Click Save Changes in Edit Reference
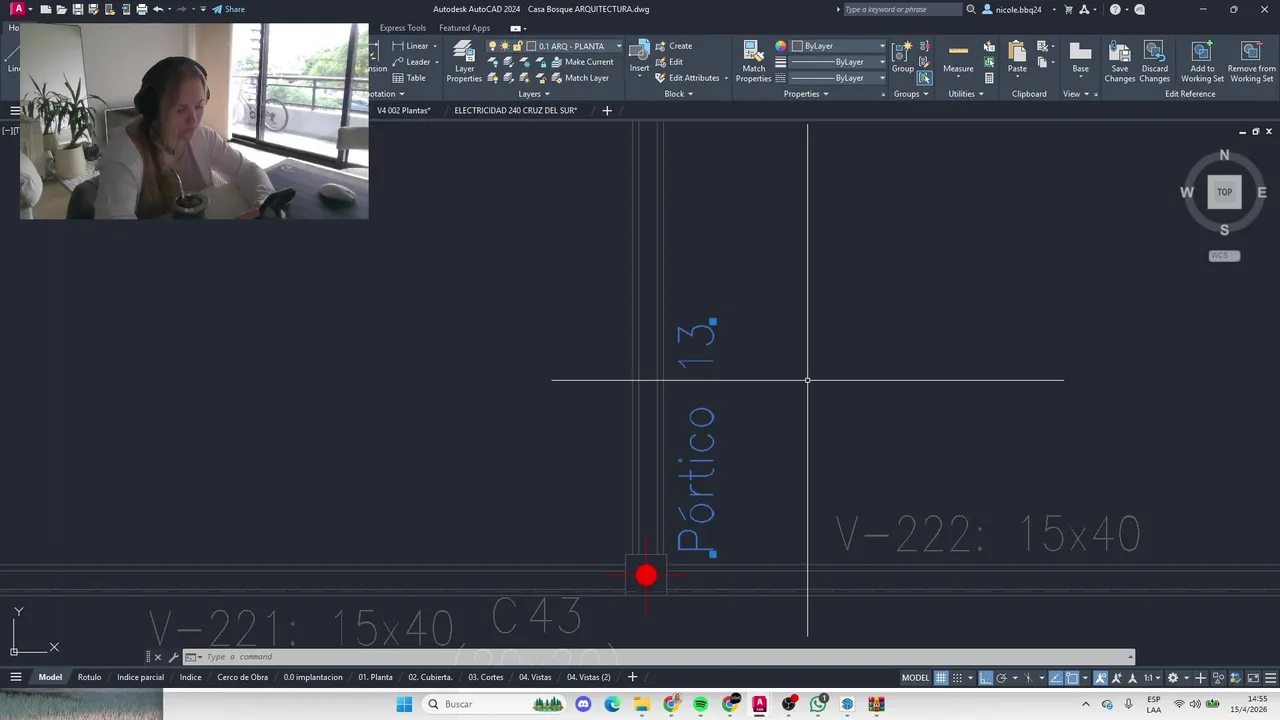 [x=1120, y=62]
